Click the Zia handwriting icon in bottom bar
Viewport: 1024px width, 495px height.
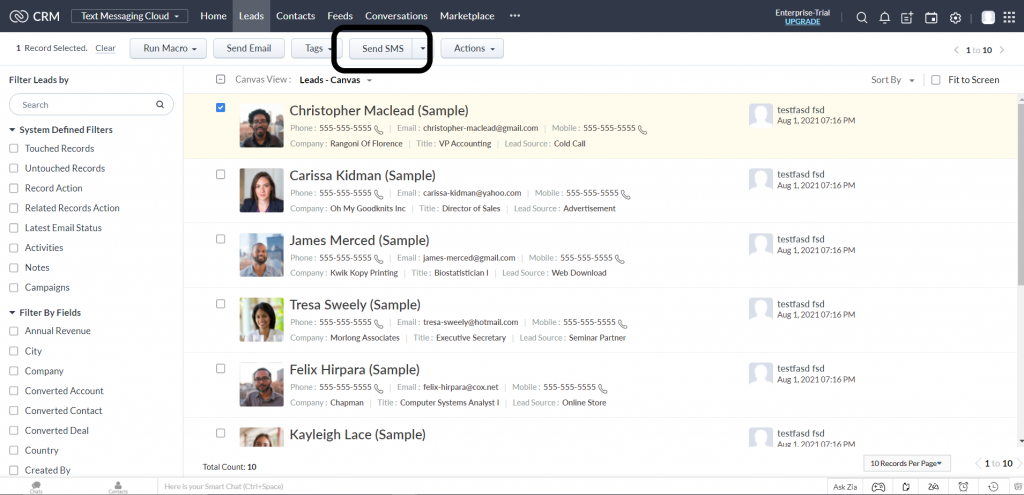[934, 487]
